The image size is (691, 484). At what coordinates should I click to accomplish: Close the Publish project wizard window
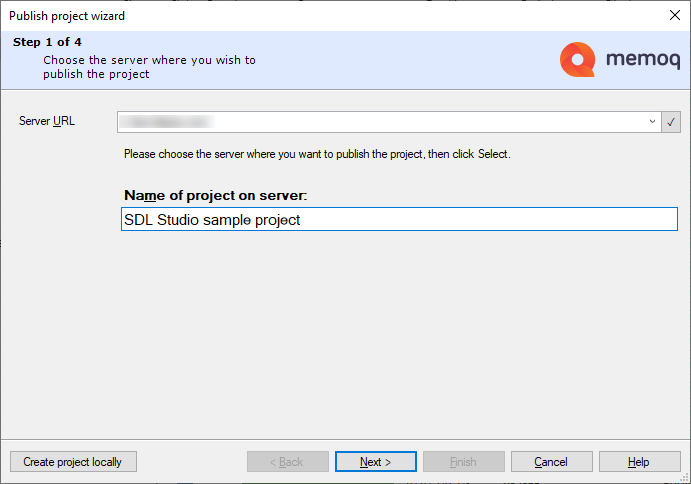point(673,16)
